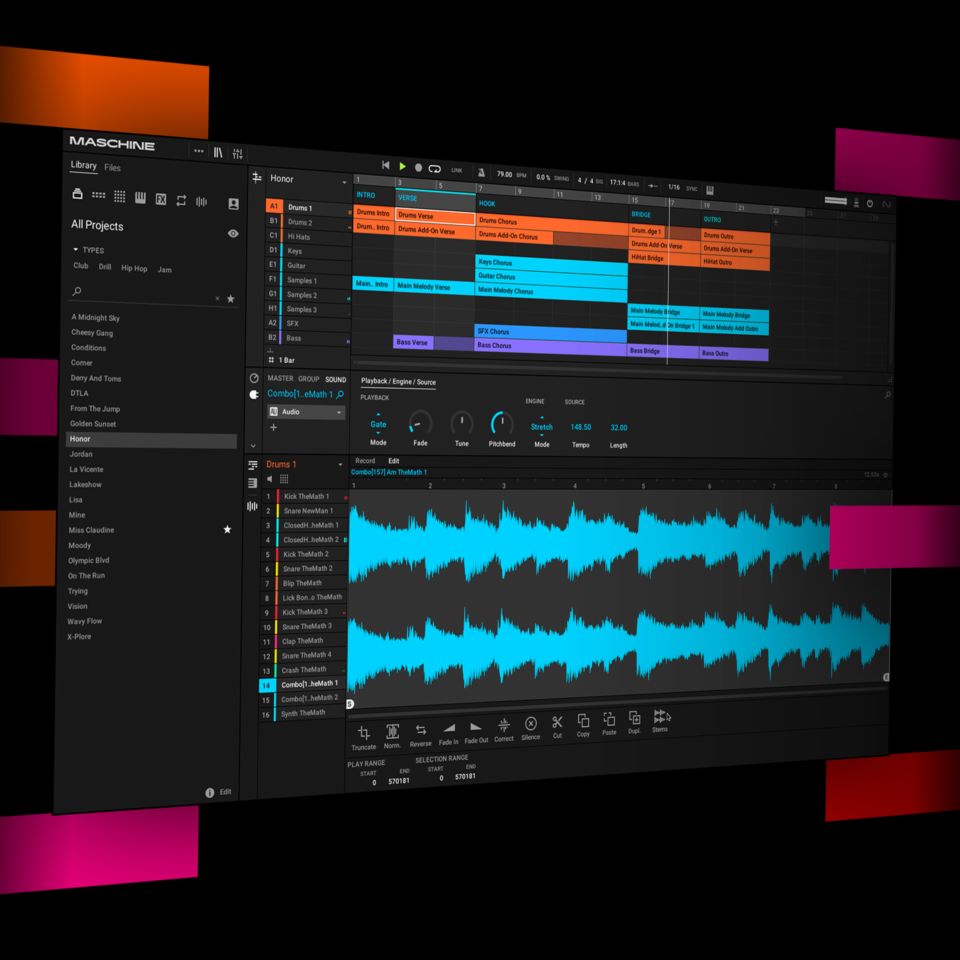Click the Truncate sample icon
The width and height of the screenshot is (960, 960).
(363, 733)
